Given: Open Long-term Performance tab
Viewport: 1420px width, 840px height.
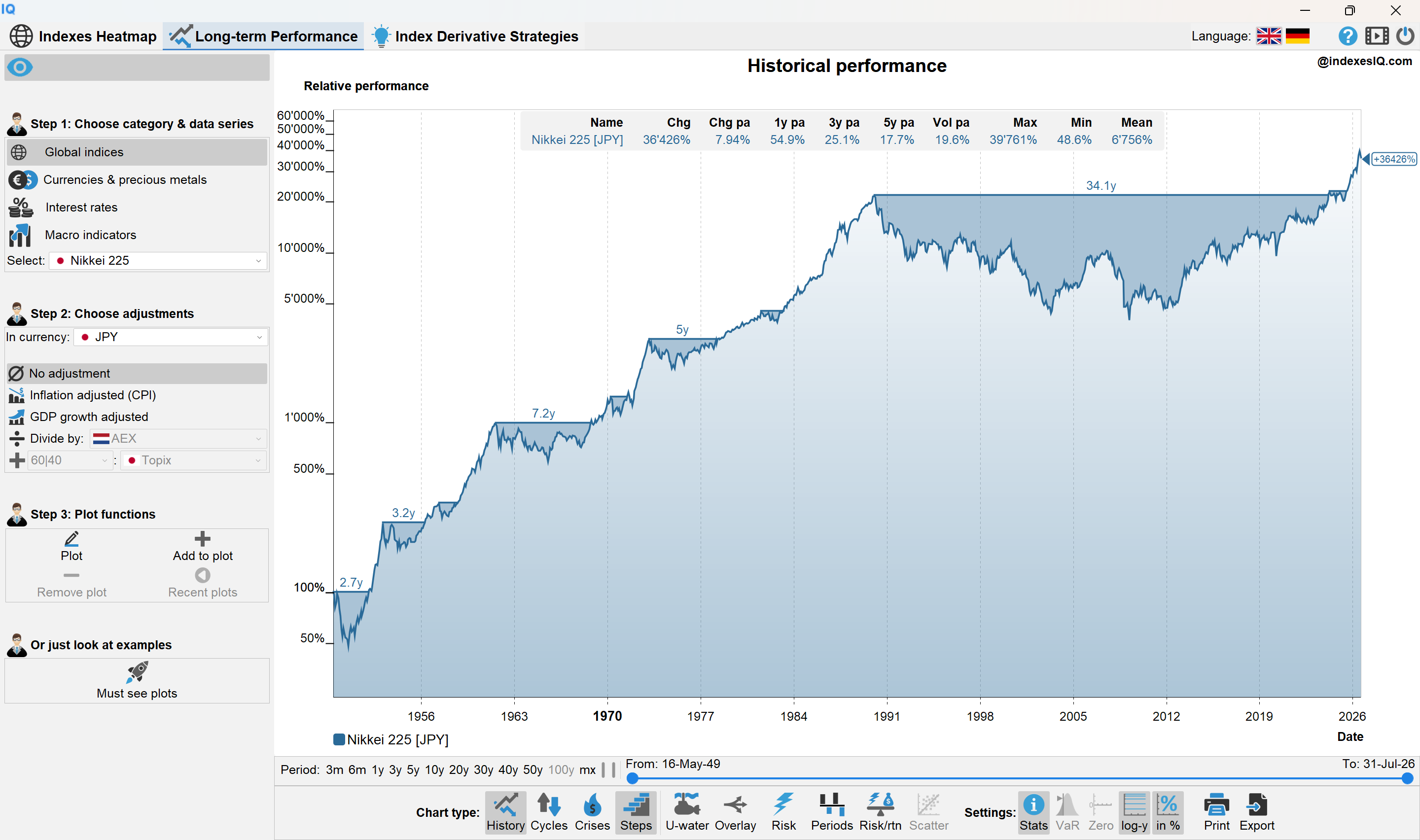Looking at the screenshot, I should [x=263, y=36].
